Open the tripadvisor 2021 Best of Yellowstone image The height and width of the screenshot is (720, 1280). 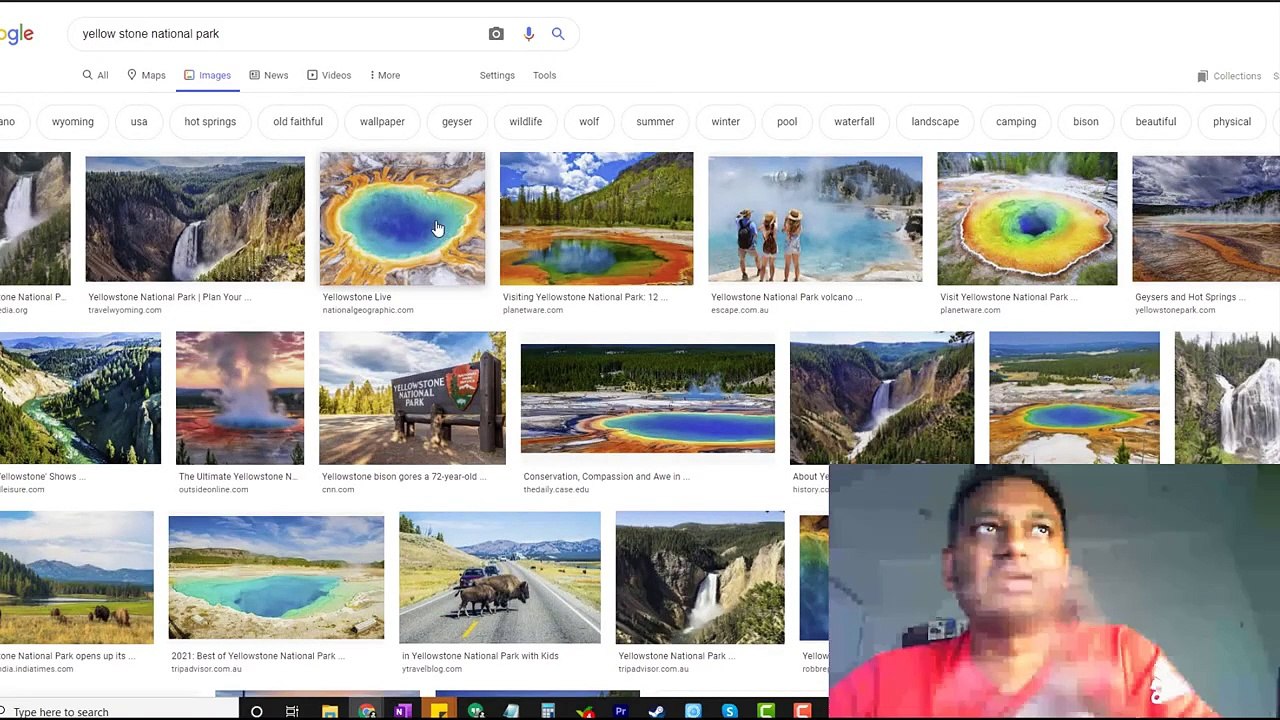[x=276, y=578]
